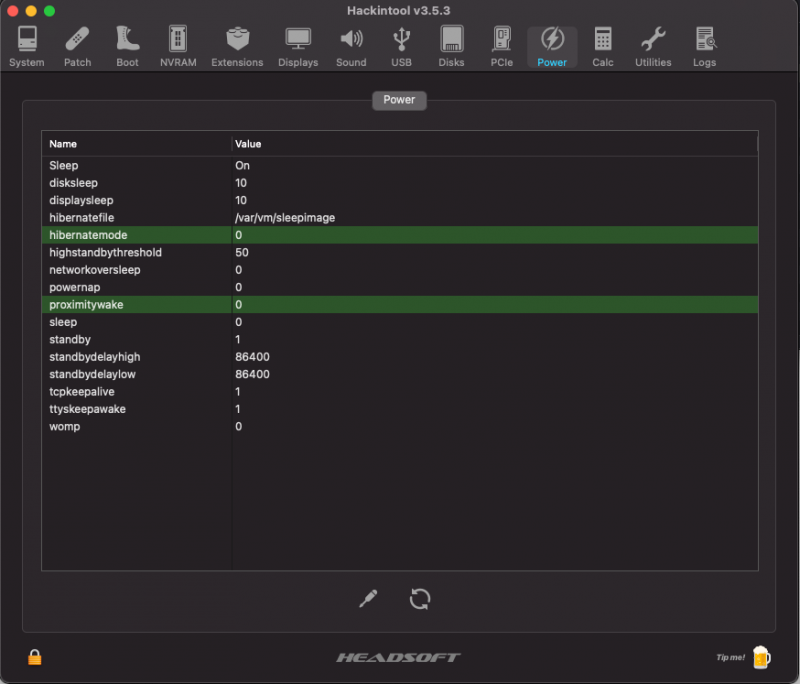
Task: Select the powernap row
Action: click(x=399, y=287)
